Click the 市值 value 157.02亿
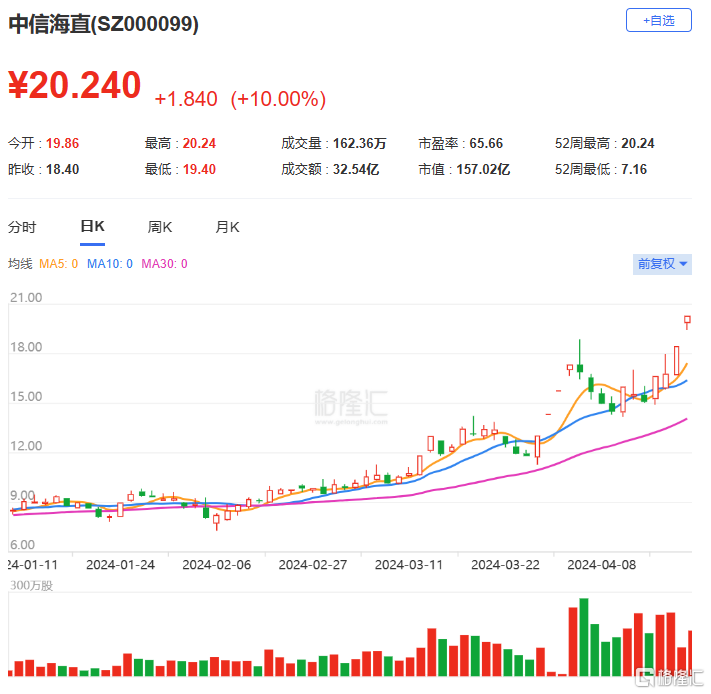 [x=483, y=170]
